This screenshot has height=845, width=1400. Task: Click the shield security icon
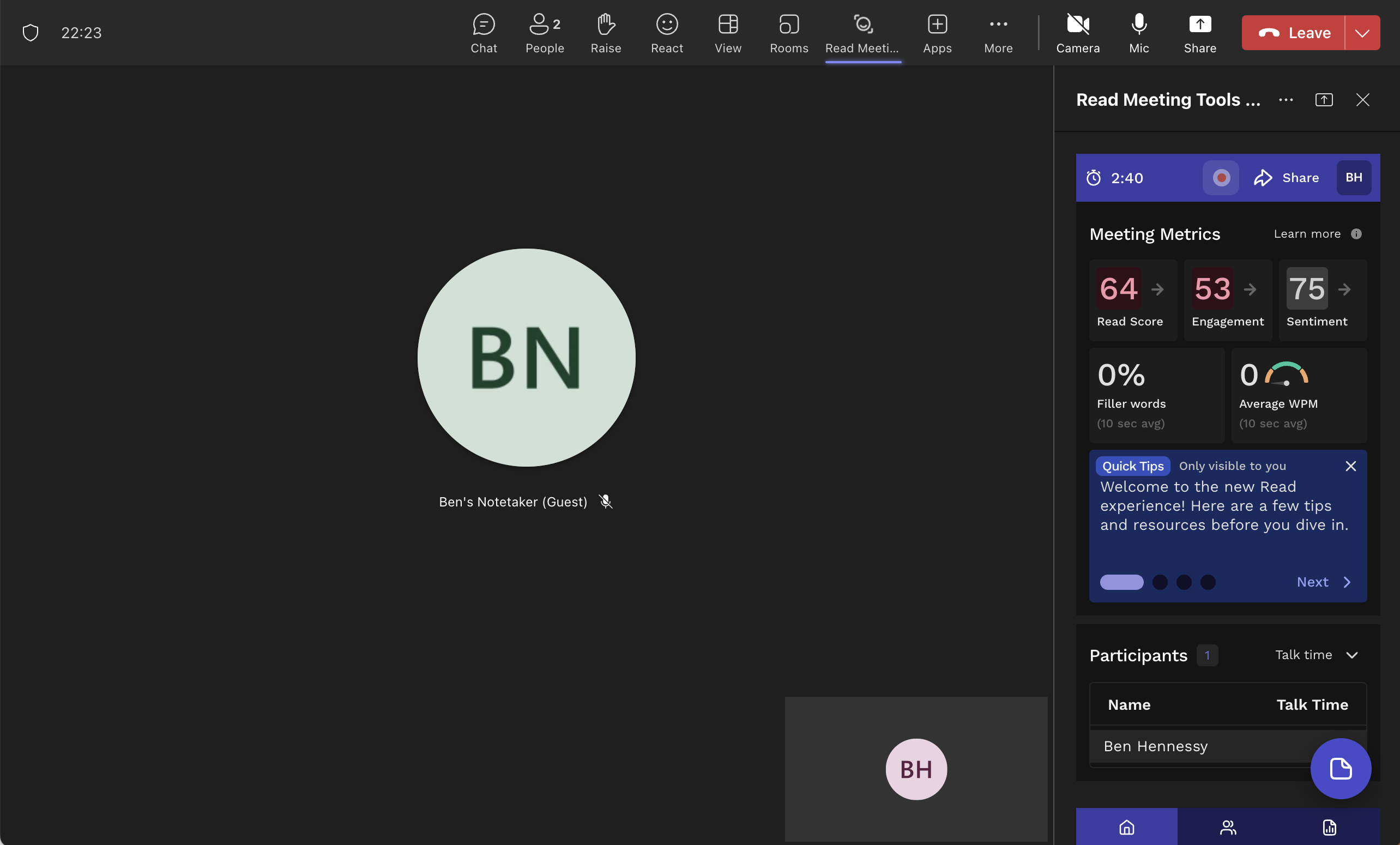click(x=30, y=32)
